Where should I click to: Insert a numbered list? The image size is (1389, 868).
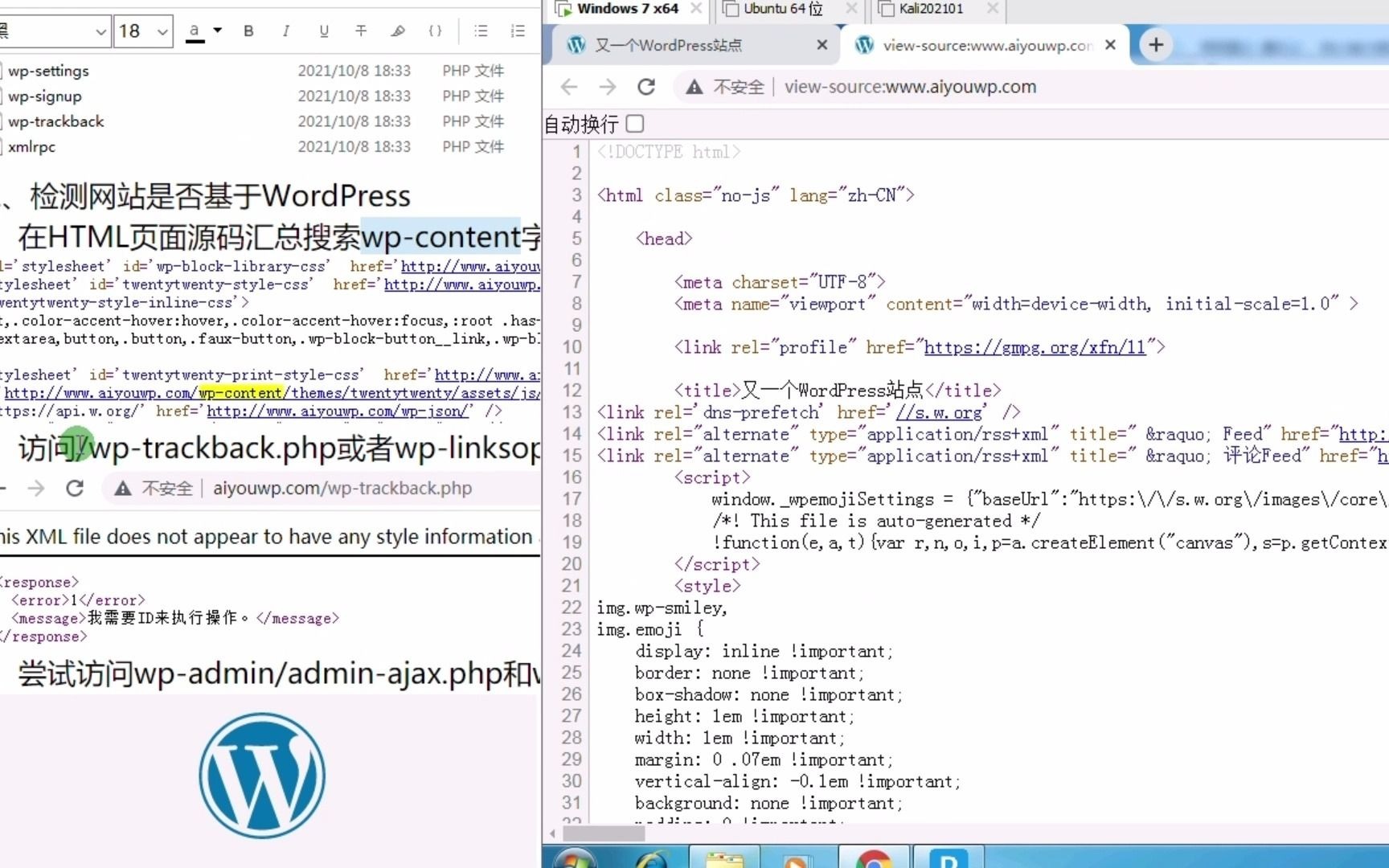pyautogui.click(x=518, y=31)
